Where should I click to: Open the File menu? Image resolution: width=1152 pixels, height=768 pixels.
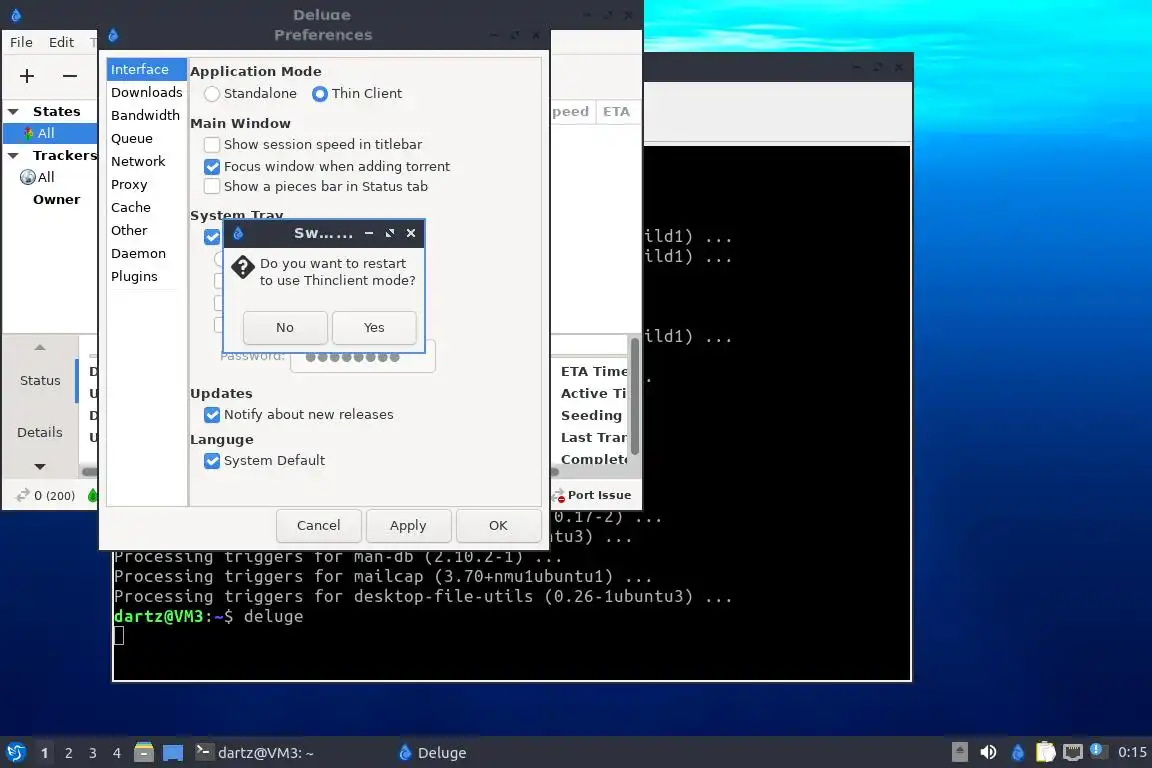pyautogui.click(x=21, y=42)
